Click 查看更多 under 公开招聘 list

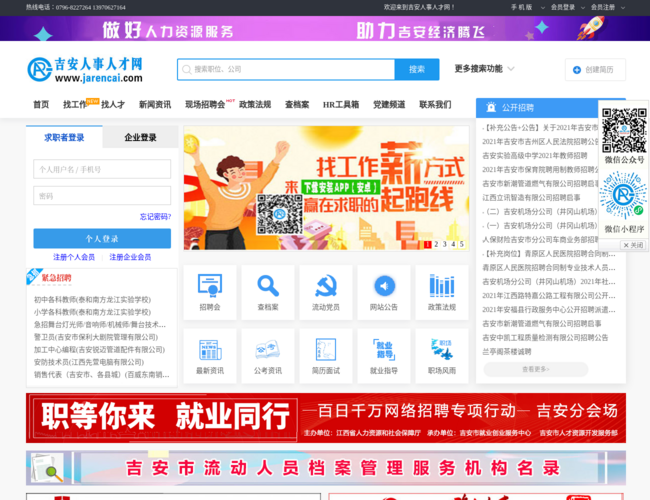pos(536,369)
